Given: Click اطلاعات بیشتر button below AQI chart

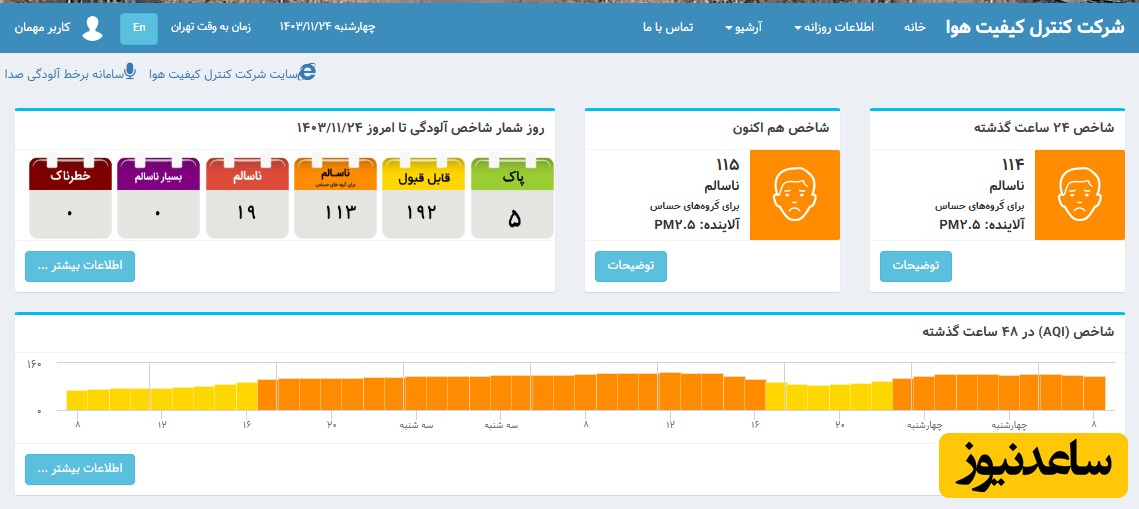Looking at the screenshot, I should pos(80,469).
